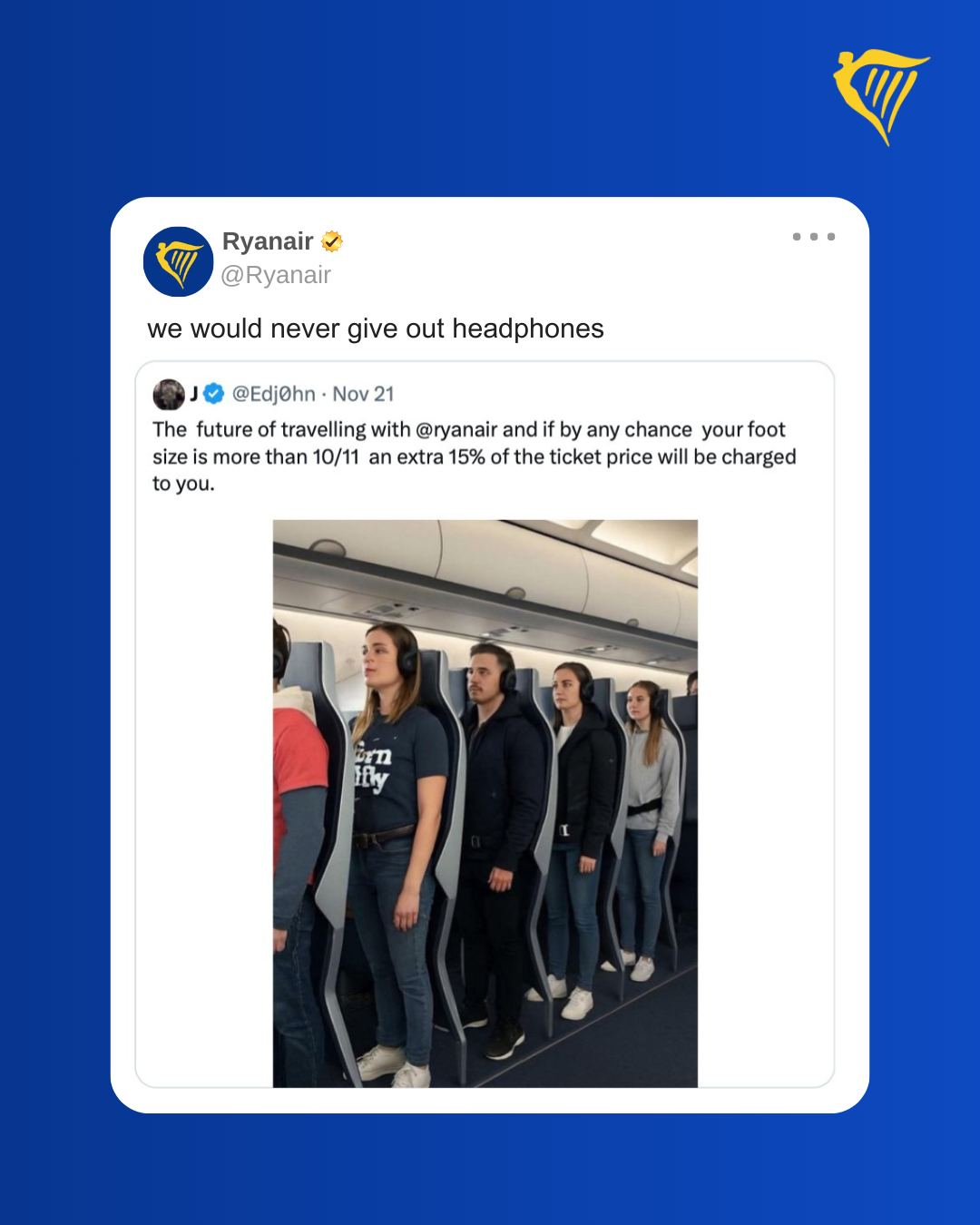Open the three-dot more options menu
980x1225 pixels.
(813, 237)
